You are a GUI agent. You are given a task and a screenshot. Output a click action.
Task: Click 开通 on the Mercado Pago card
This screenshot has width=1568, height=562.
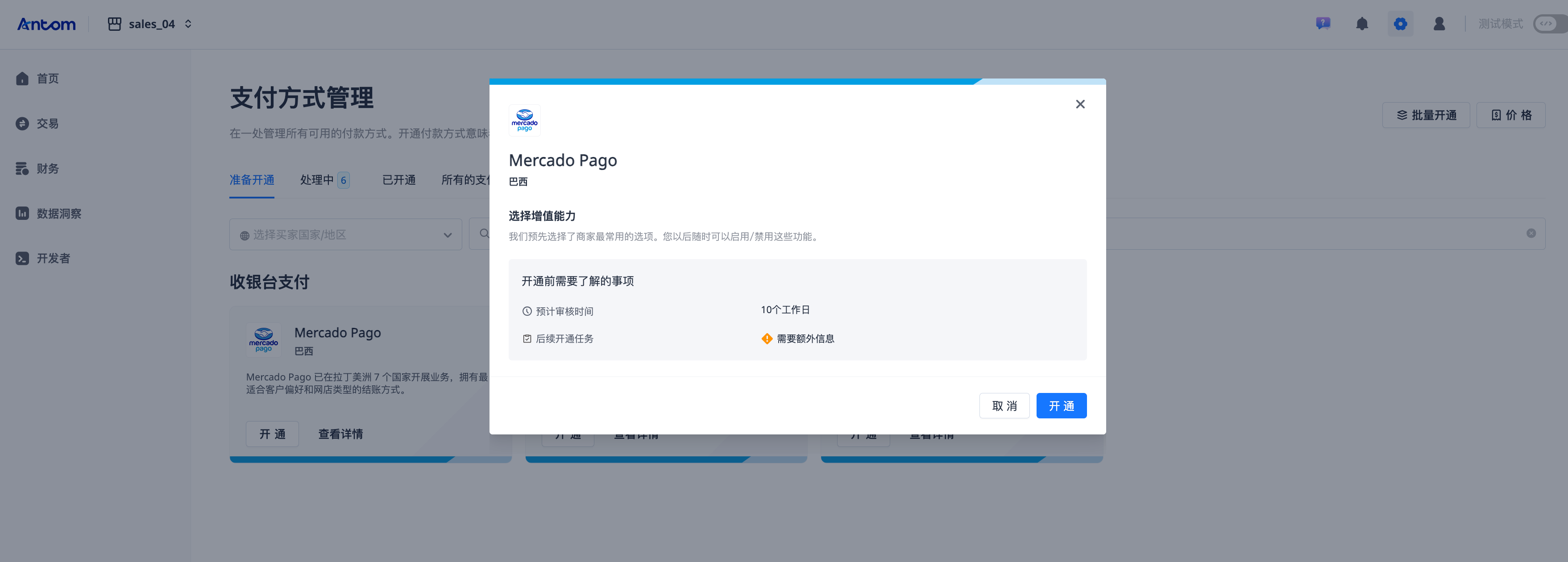click(x=272, y=434)
